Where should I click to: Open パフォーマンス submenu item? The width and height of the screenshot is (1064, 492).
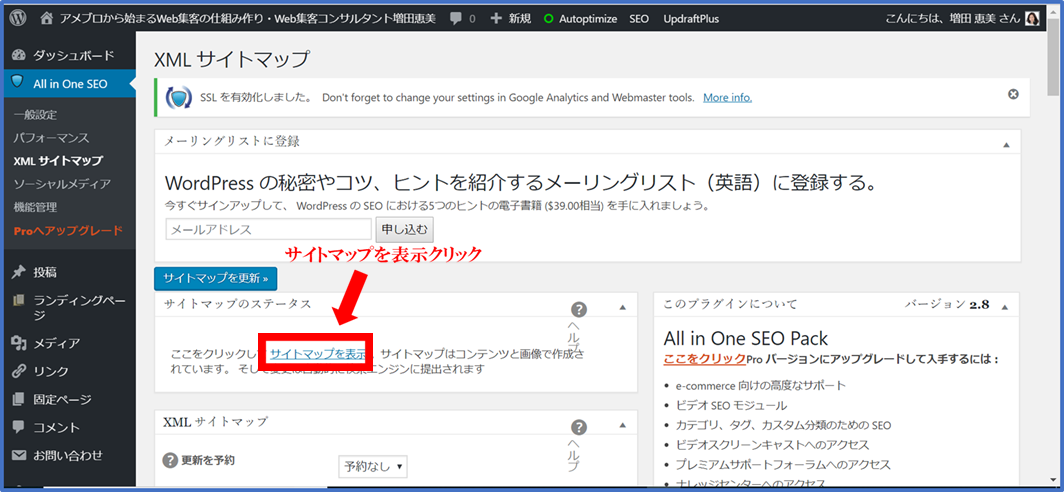point(52,138)
